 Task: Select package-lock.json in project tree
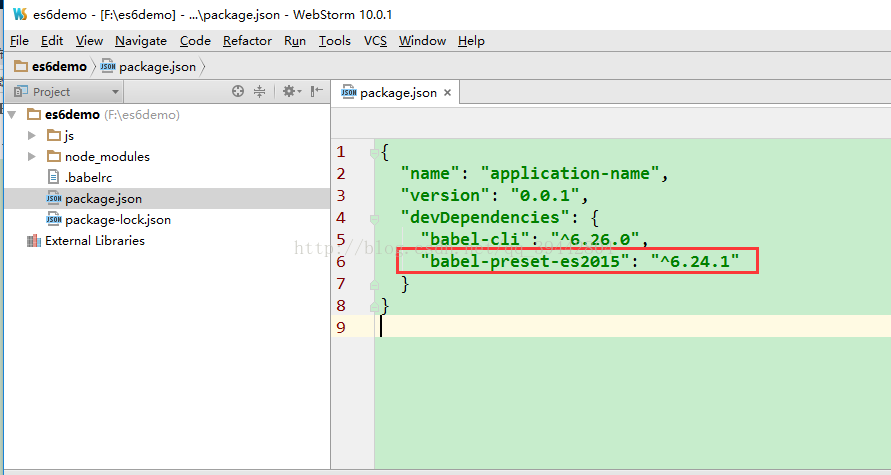118,220
